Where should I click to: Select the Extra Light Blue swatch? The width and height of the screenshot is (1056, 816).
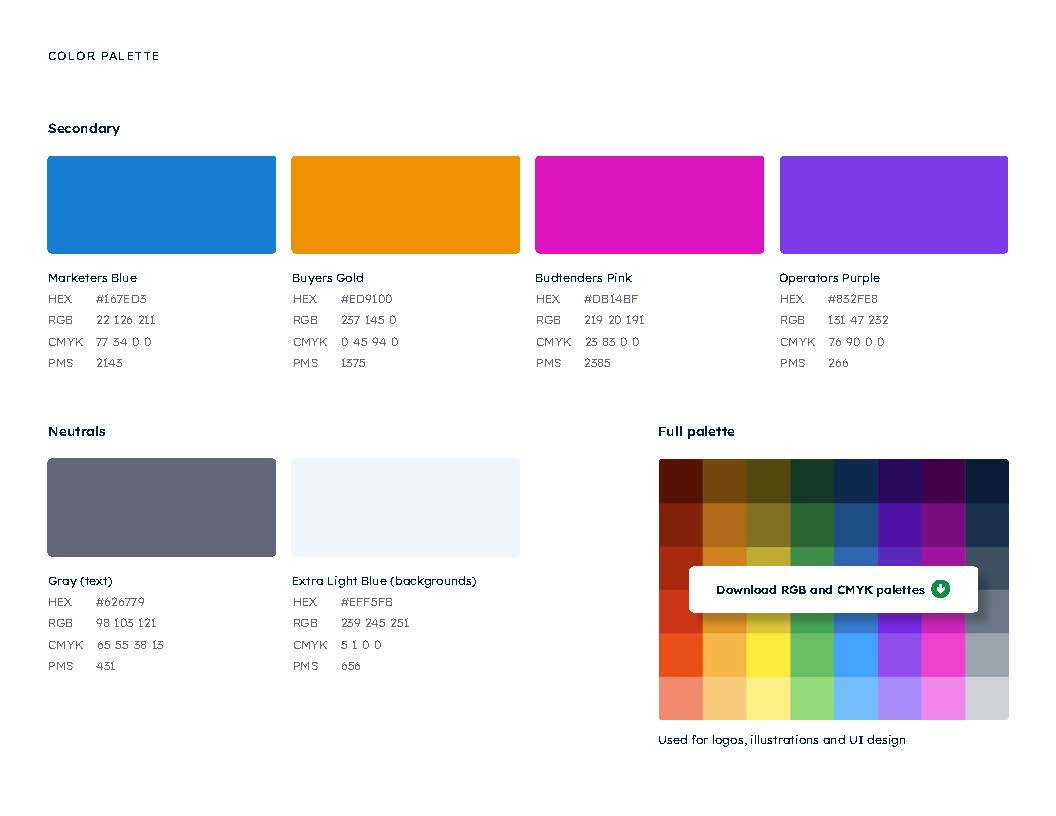pyautogui.click(x=405, y=508)
